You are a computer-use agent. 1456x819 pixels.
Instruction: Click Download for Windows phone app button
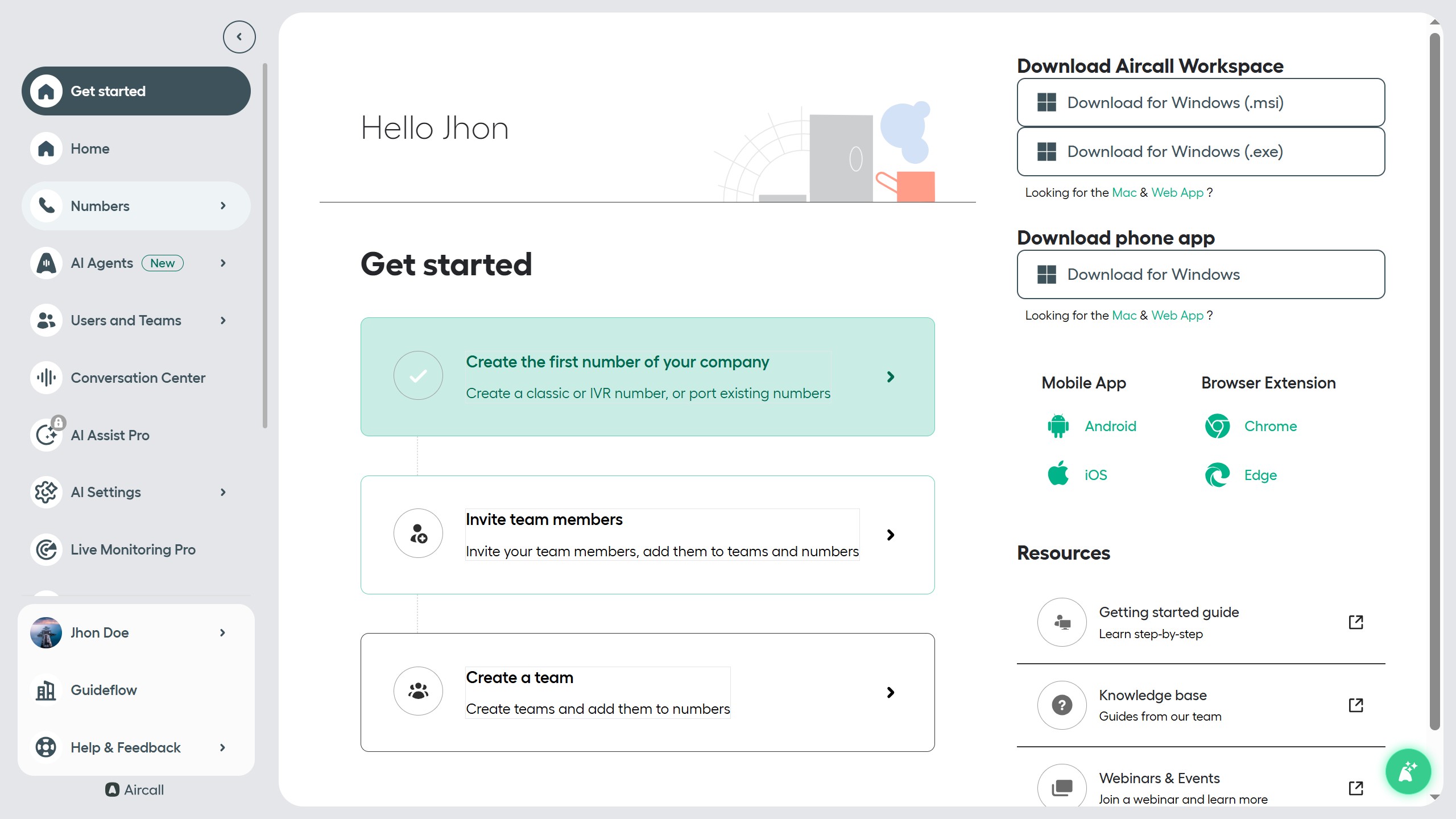(1201, 274)
